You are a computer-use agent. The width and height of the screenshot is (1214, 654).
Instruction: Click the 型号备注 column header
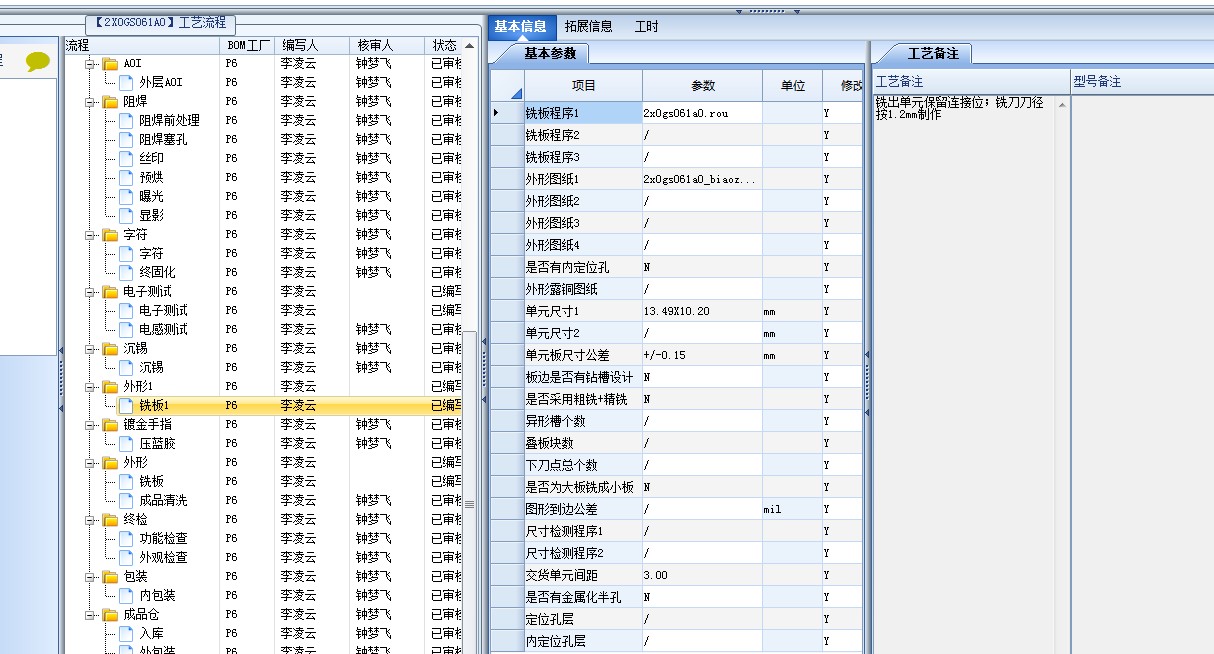(x=1142, y=81)
